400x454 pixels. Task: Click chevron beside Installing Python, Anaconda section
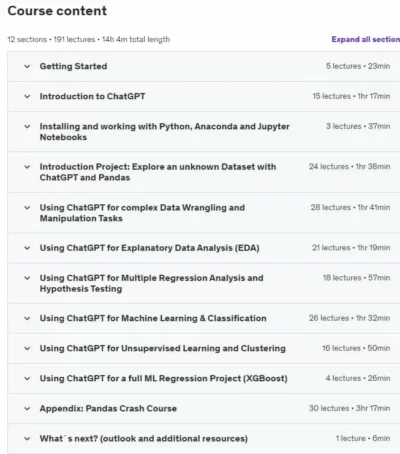[27, 127]
